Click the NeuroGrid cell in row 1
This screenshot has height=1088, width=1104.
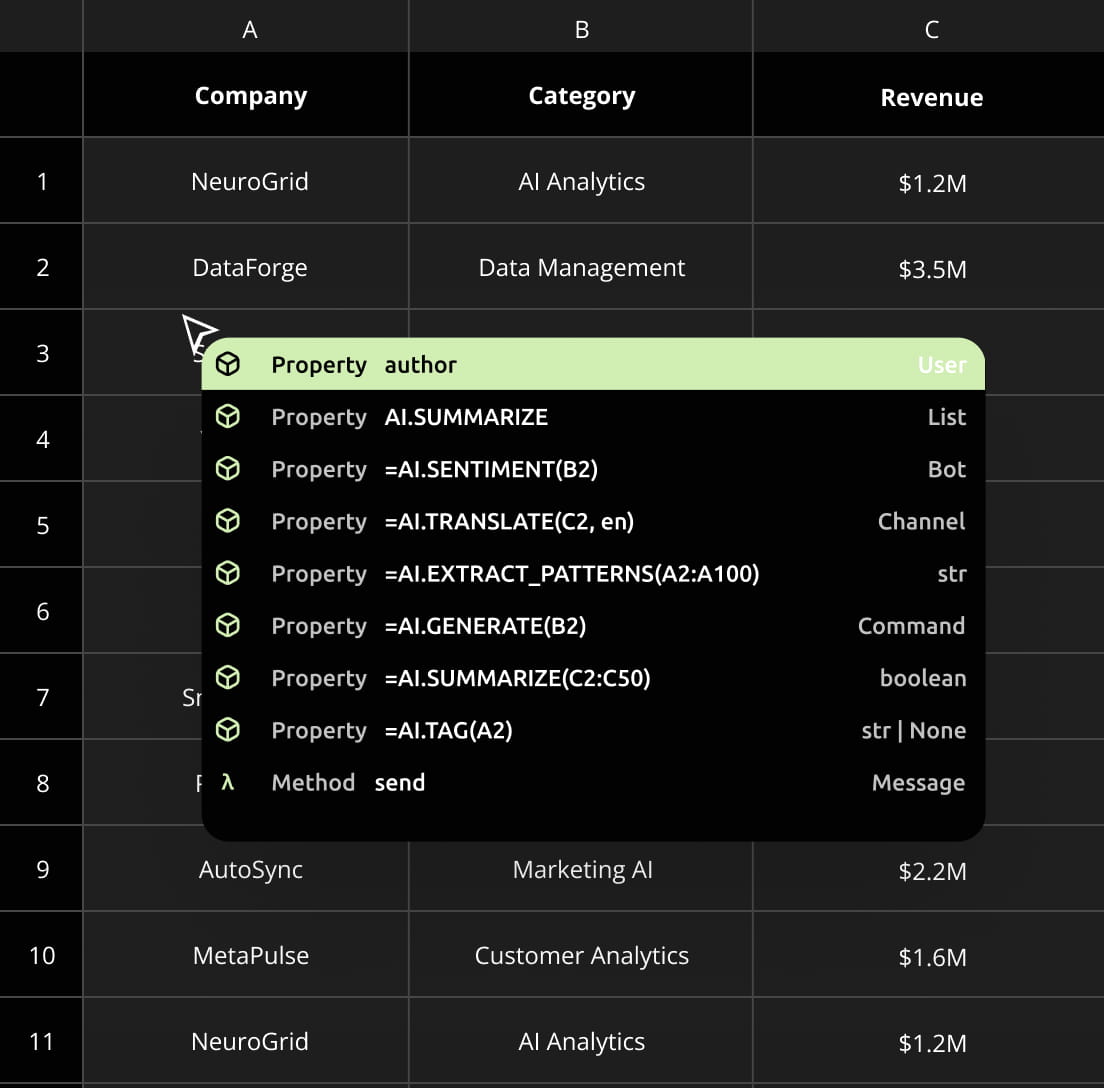[246, 180]
